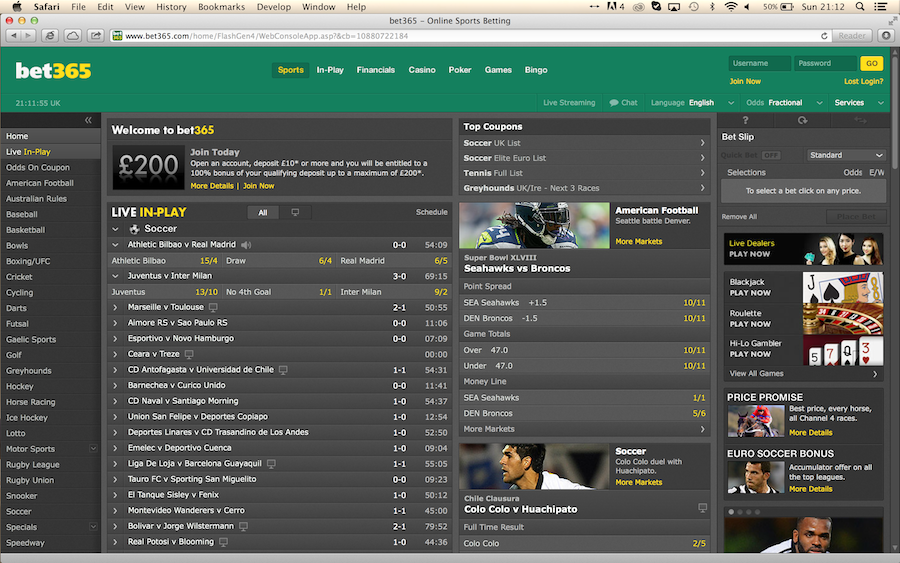Click the Username input field
Viewport: 900px width, 563px height.
tap(759, 63)
